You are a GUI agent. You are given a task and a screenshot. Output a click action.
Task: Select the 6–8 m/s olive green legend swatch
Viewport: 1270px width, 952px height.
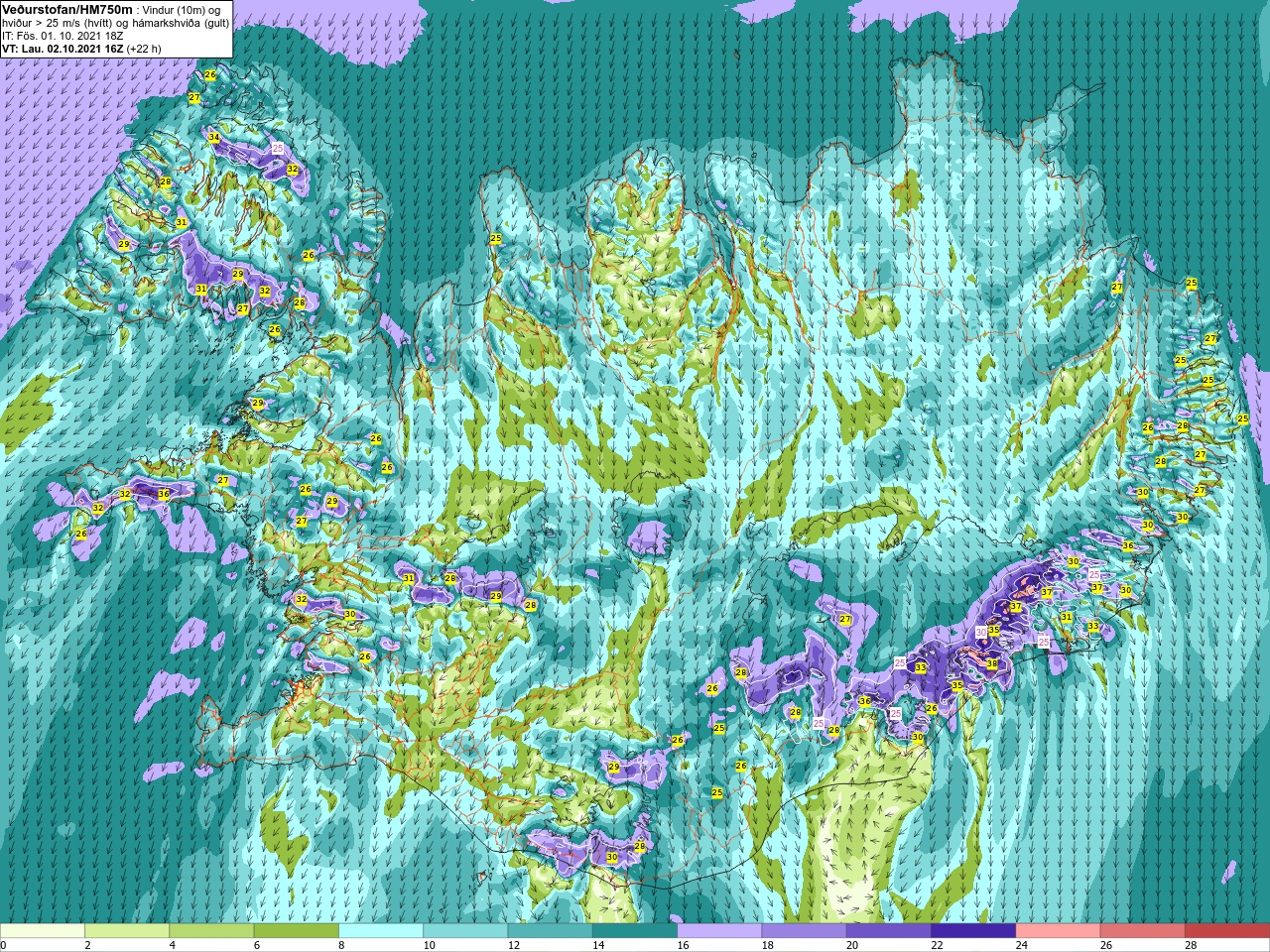click(296, 931)
